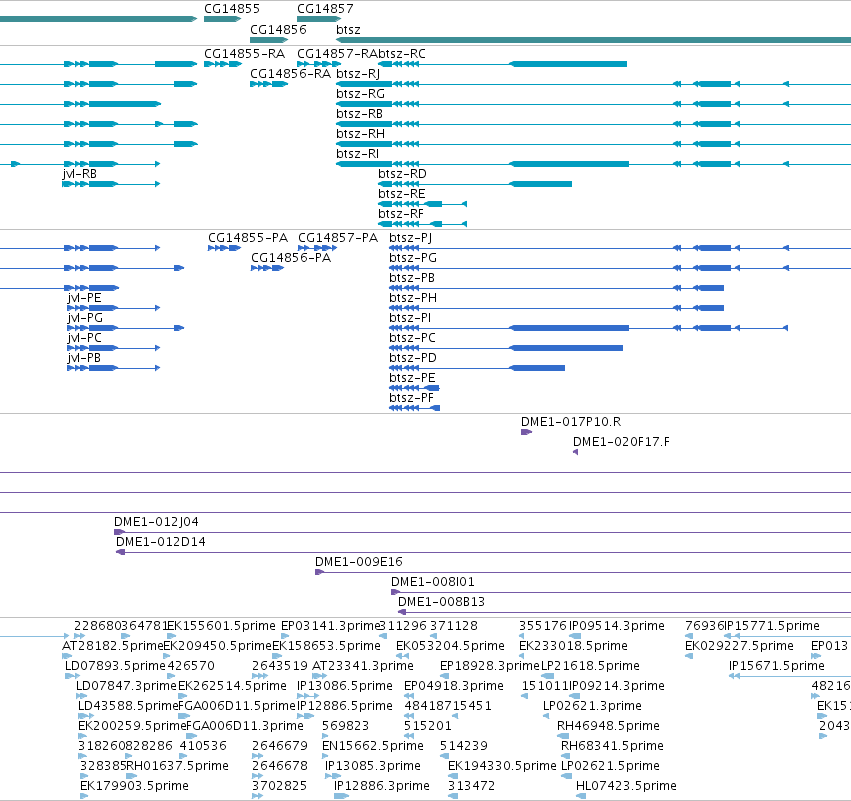Open BAC clone DME1-008I01

pyautogui.click(x=433, y=582)
